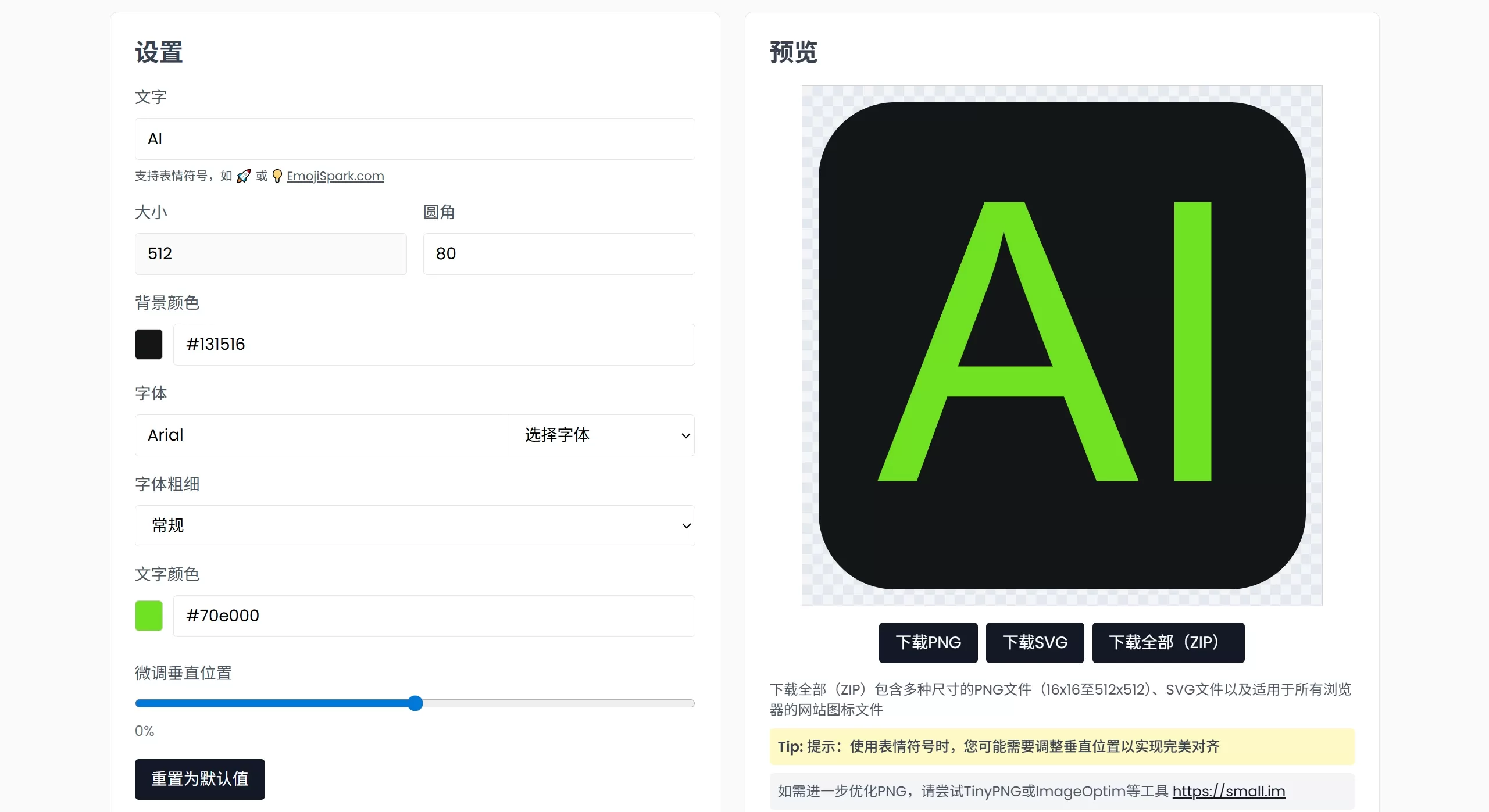
Task: Click the AI icon preview image
Action: pos(1062,346)
